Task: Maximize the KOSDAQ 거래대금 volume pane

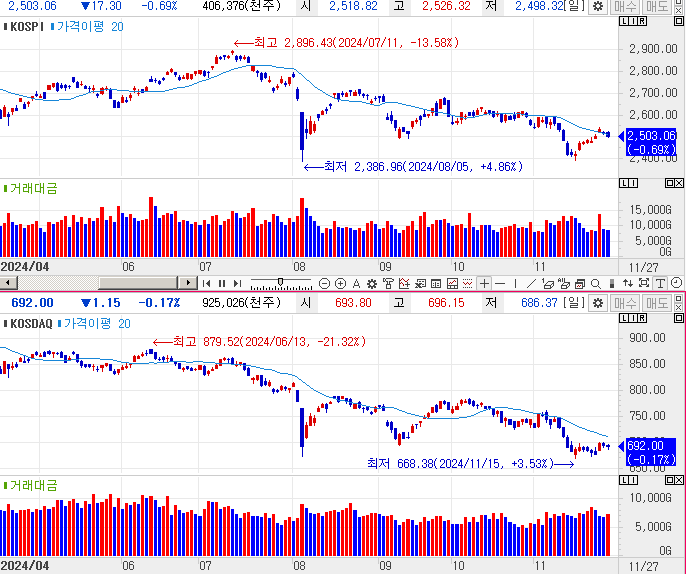Action: pos(669,480)
